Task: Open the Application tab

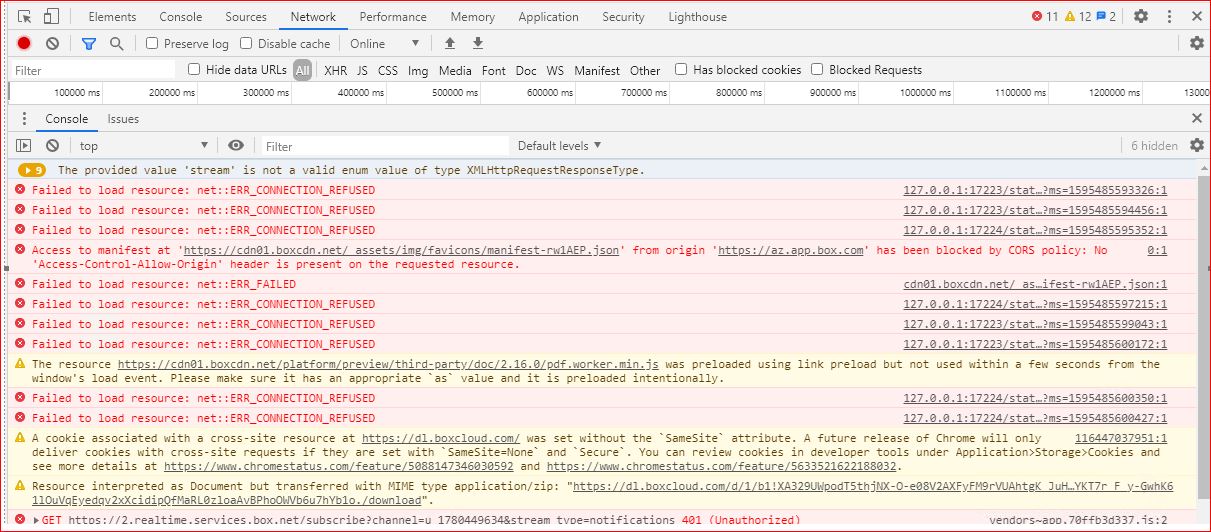Action: pyautogui.click(x=548, y=17)
